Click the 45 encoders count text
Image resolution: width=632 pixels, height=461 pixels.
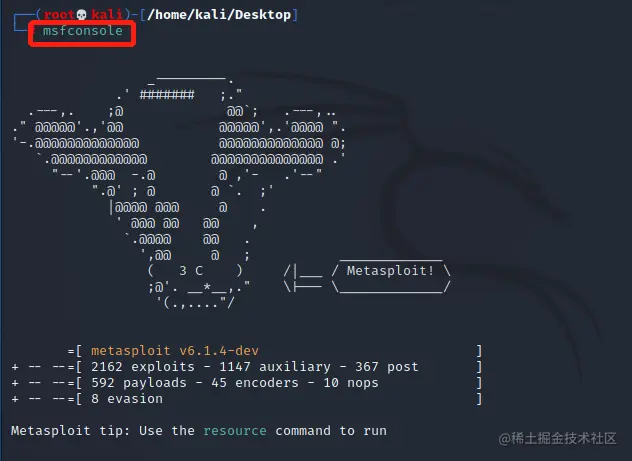point(255,383)
